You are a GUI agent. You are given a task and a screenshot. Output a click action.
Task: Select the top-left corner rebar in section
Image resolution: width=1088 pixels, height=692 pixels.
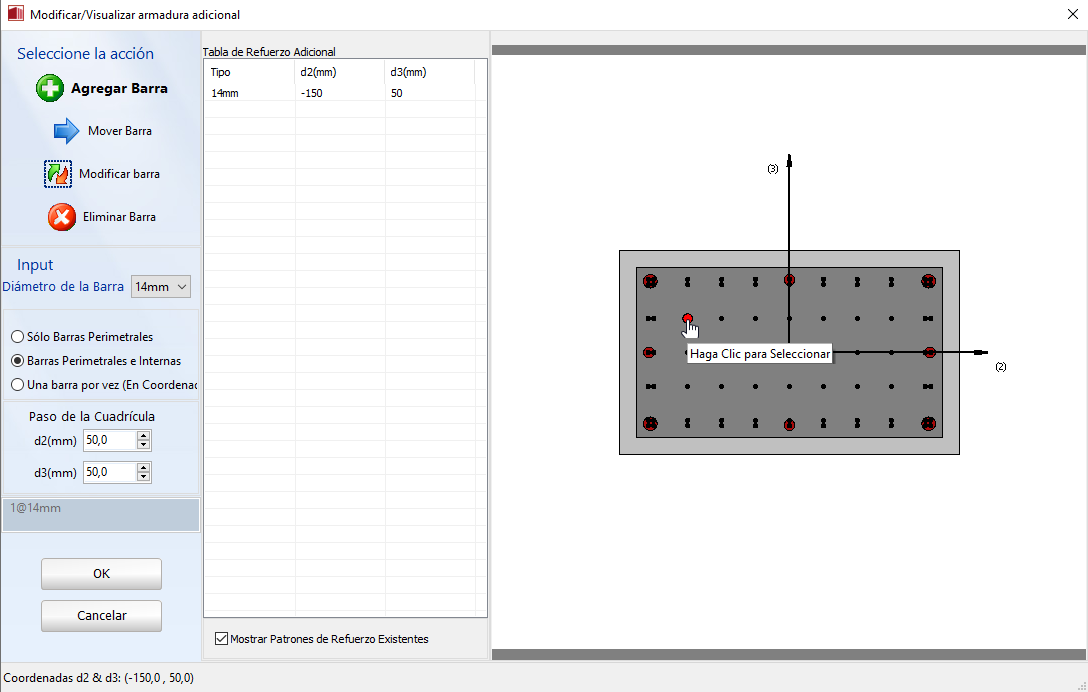coord(651,281)
